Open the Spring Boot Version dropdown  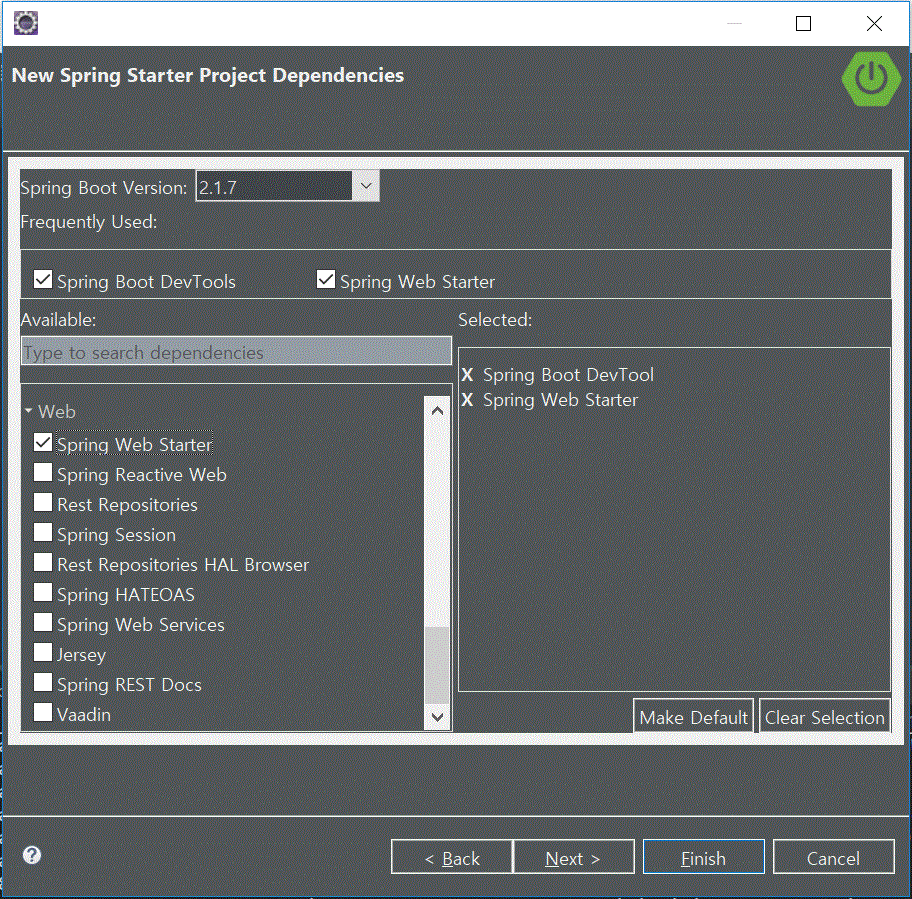click(366, 186)
